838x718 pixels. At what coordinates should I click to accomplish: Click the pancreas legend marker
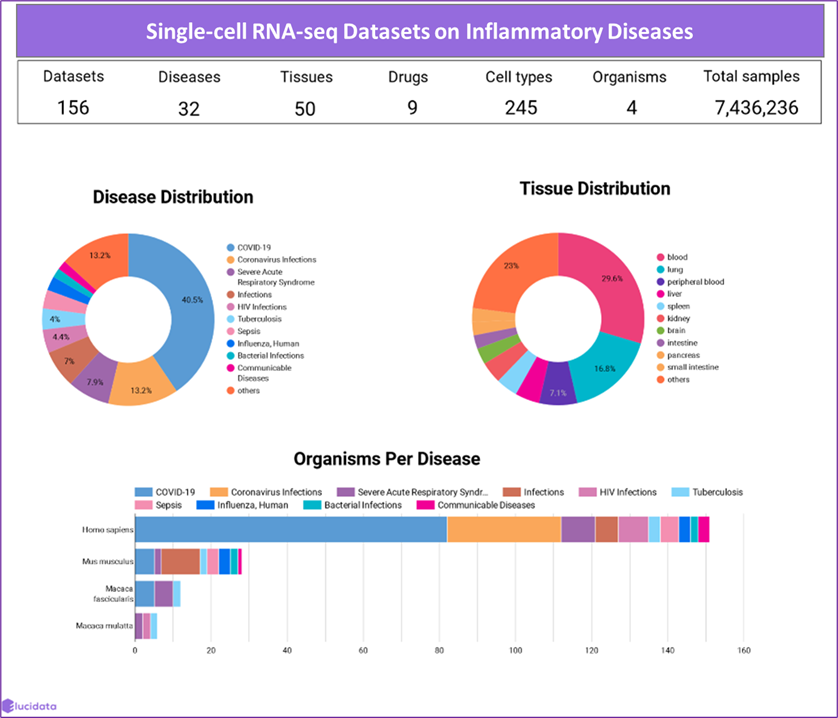pyautogui.click(x=662, y=353)
